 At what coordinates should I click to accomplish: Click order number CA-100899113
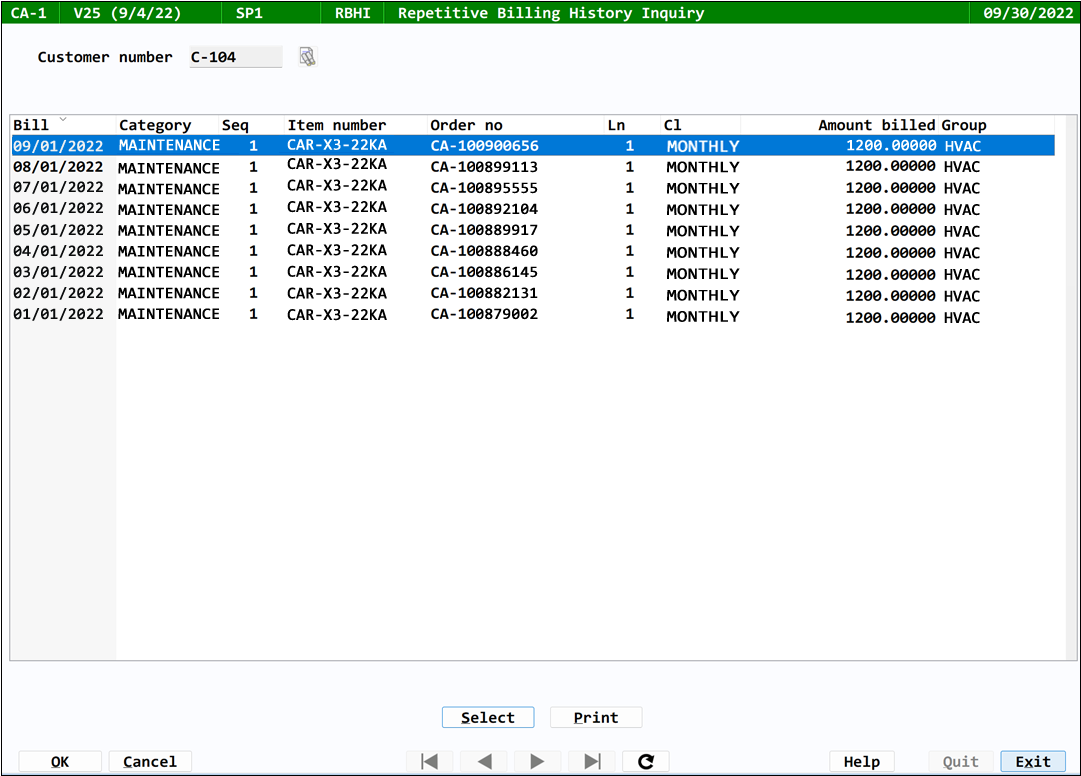click(x=484, y=167)
